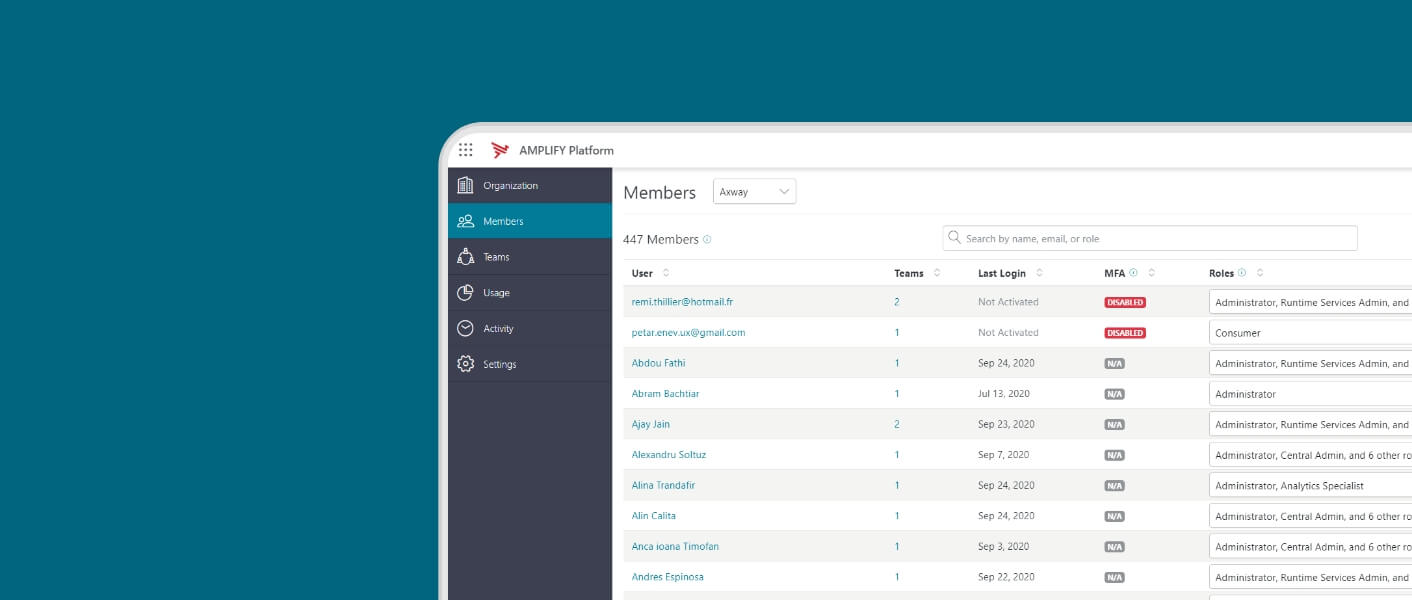The image size is (1412, 600).
Task: Click the AMPLIFY Platform logo icon
Action: (500, 150)
